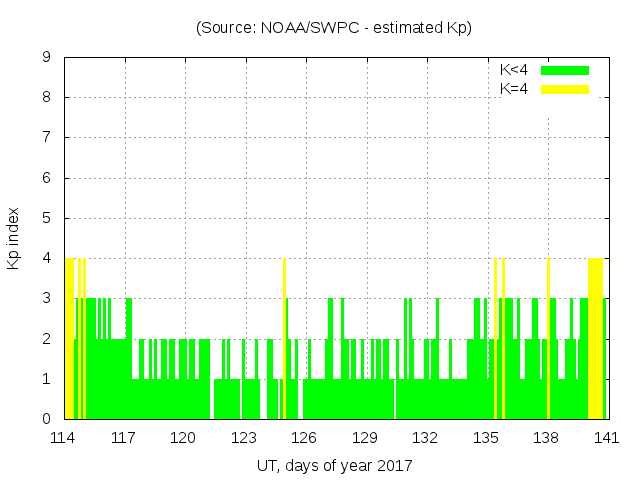Click the "UT, days of year 2017" axis label
640x480 pixels.
334,466
